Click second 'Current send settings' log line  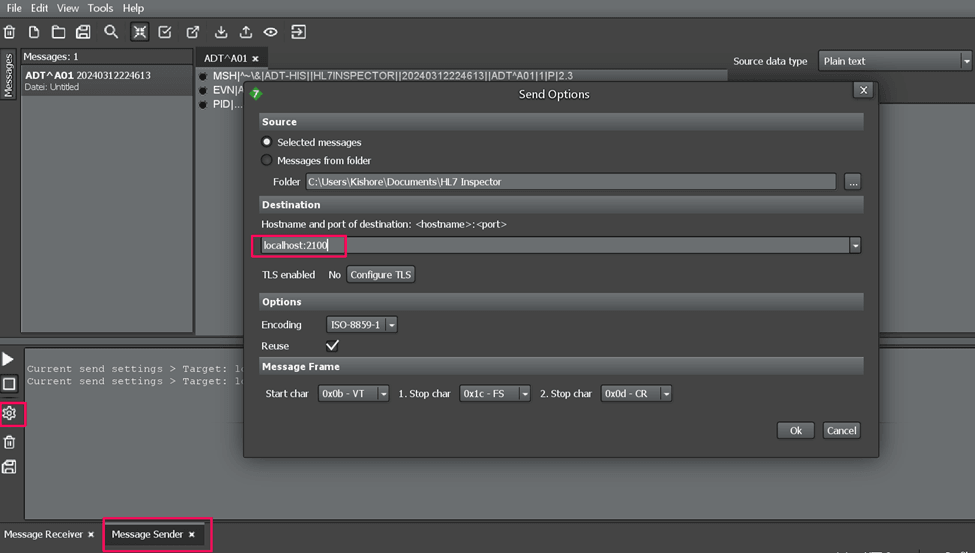click(136, 381)
